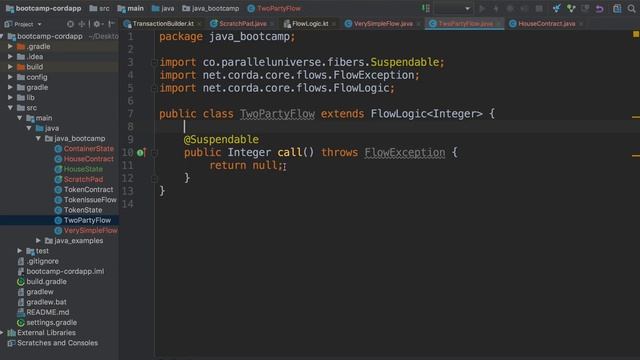Expand the test folder
Screen dimensions: 640x360
click(20, 251)
